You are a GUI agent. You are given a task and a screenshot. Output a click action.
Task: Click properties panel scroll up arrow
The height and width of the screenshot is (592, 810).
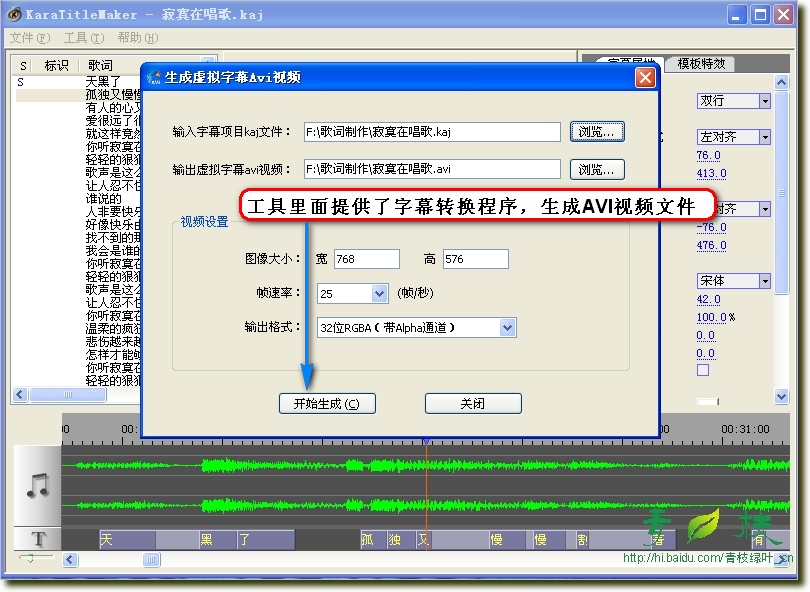tap(782, 83)
